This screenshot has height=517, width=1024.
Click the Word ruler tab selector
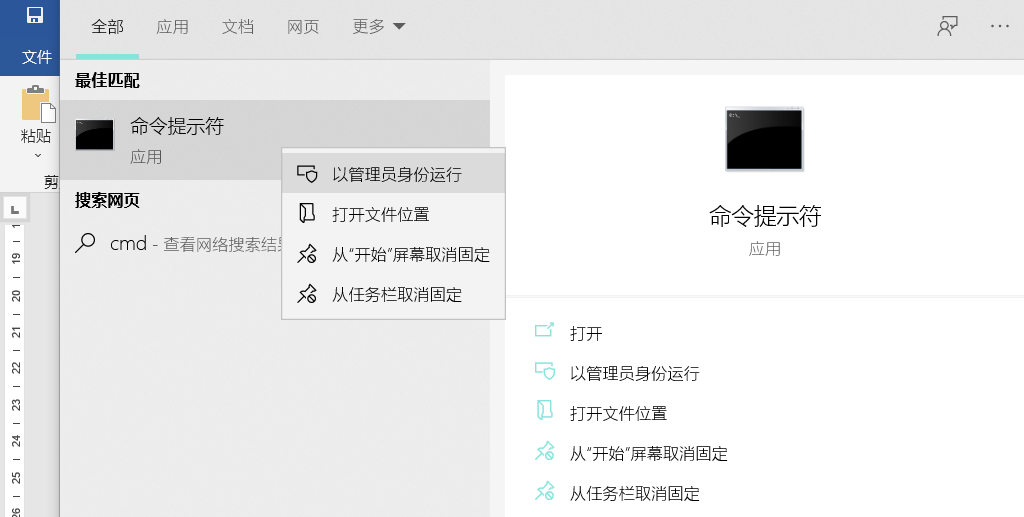(x=14, y=210)
